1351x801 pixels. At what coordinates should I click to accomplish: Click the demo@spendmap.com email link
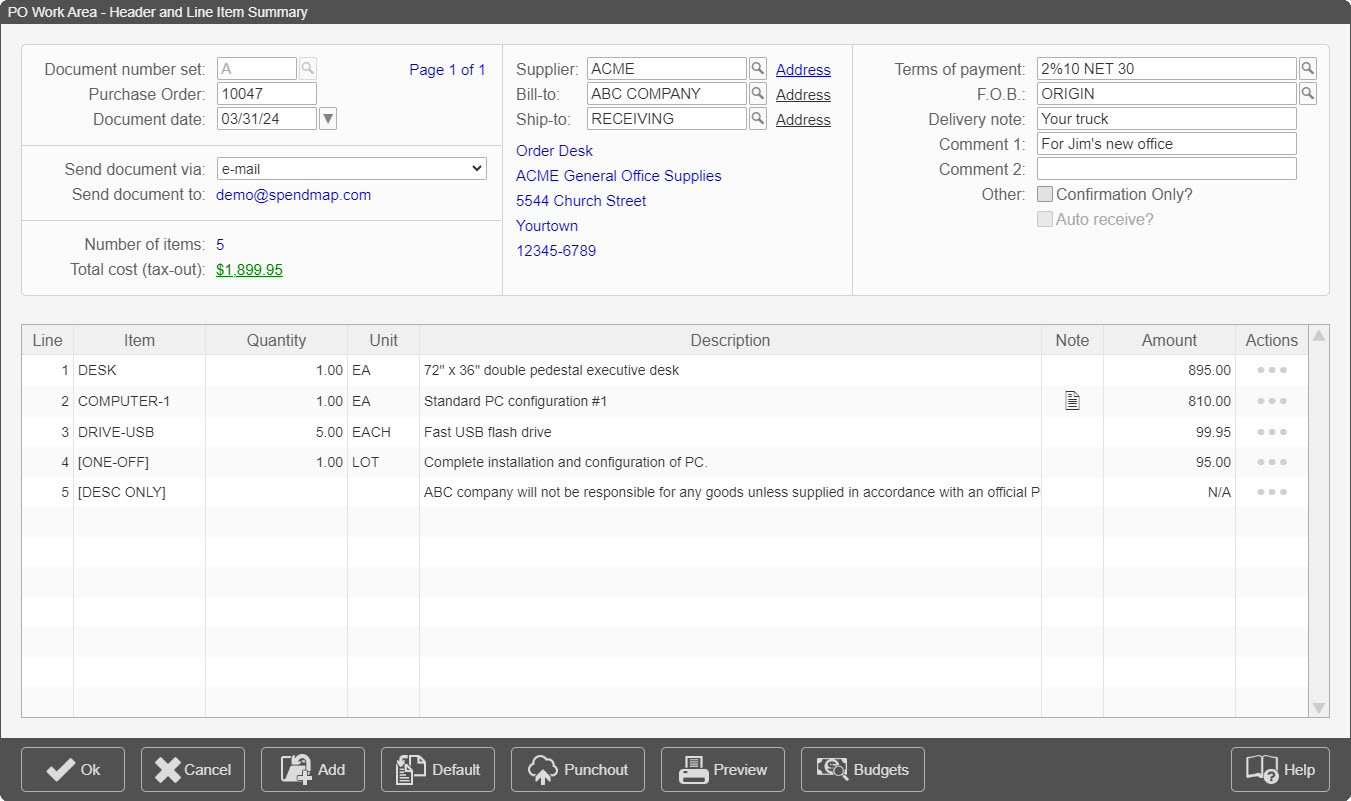point(293,194)
